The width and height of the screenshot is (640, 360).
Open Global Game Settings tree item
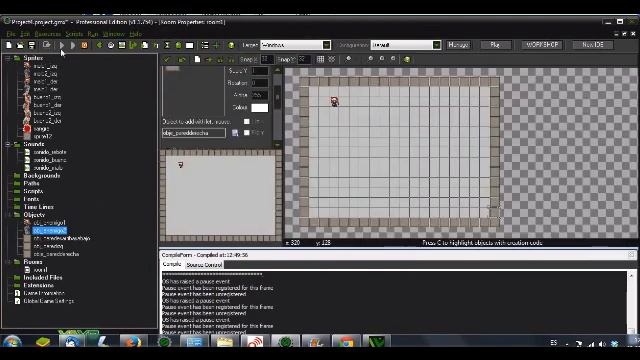tap(49, 301)
